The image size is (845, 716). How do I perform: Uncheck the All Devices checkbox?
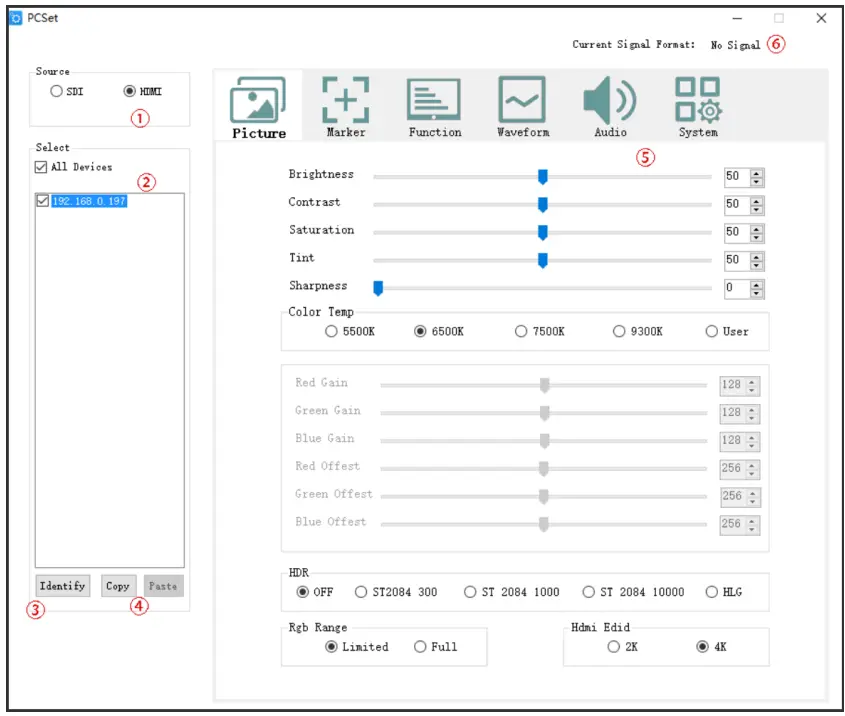[x=41, y=167]
